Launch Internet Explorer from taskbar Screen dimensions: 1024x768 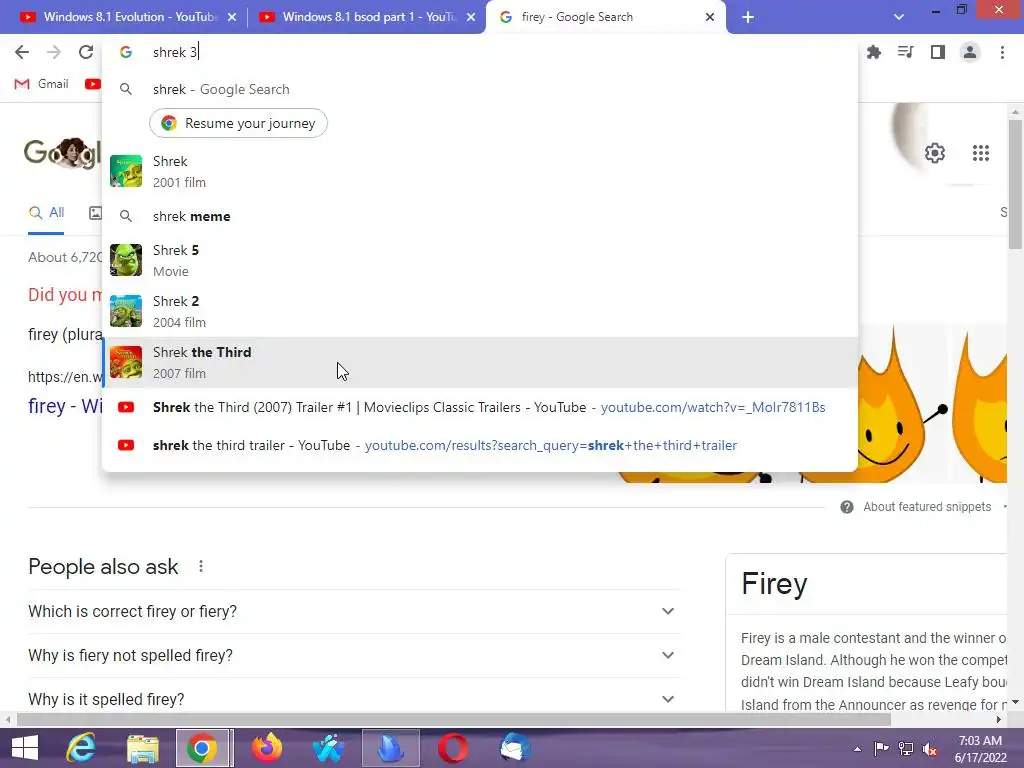coord(81,748)
